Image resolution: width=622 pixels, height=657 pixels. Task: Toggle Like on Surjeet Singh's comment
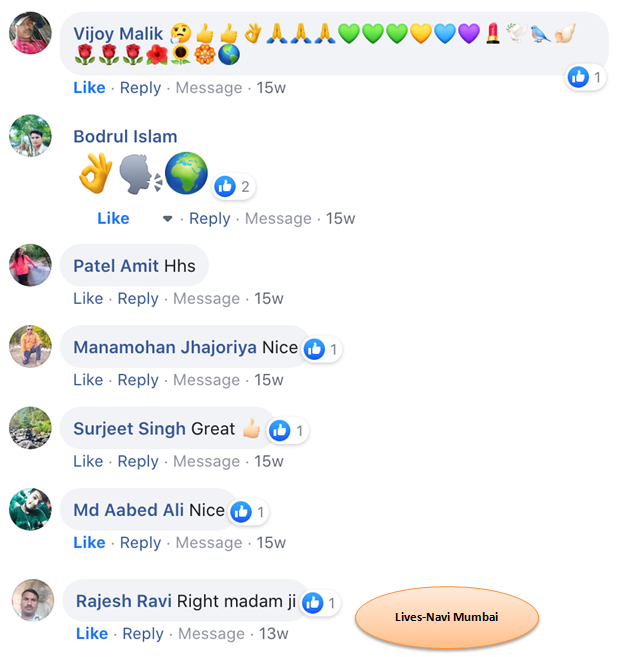[x=88, y=461]
